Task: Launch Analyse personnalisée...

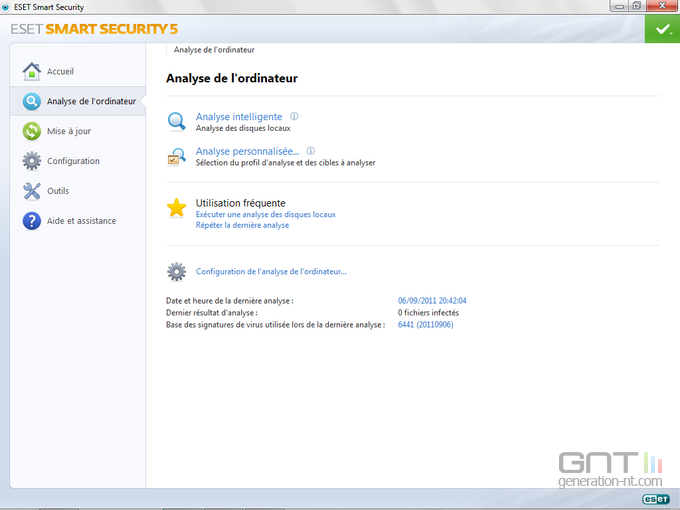Action: pos(247,151)
